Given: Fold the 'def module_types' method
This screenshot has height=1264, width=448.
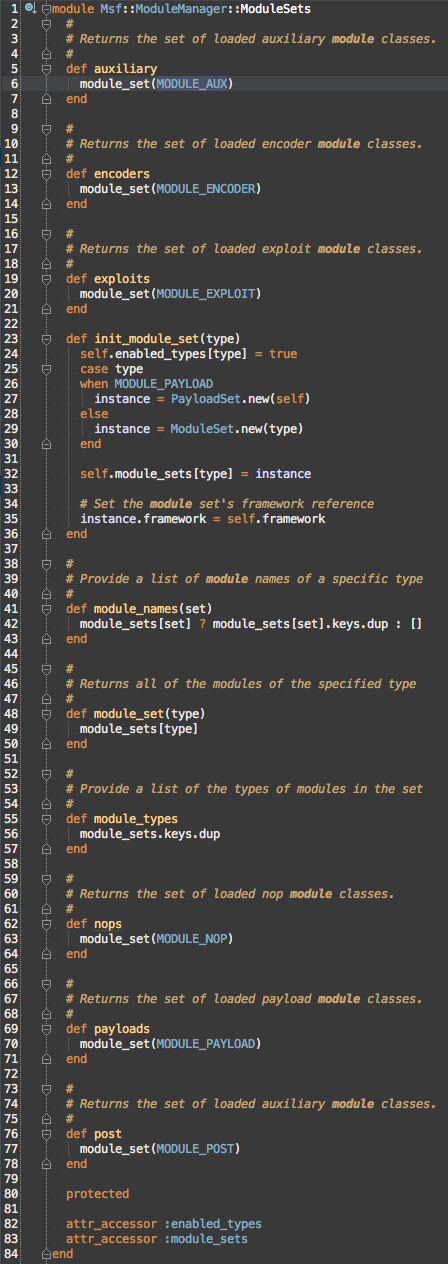Looking at the screenshot, I should coord(47,819).
